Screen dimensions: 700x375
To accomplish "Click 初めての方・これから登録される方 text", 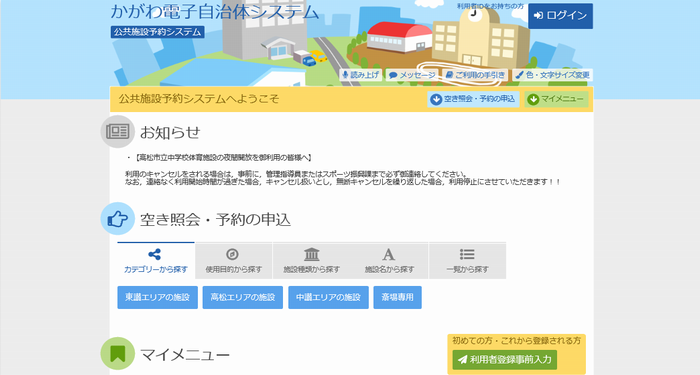I will pos(517,341).
